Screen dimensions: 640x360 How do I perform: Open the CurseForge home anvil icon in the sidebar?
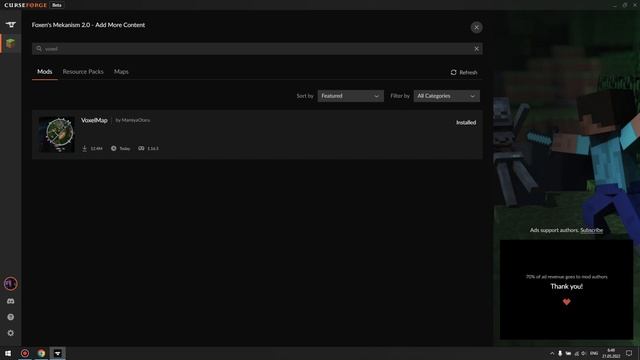[x=11, y=24]
